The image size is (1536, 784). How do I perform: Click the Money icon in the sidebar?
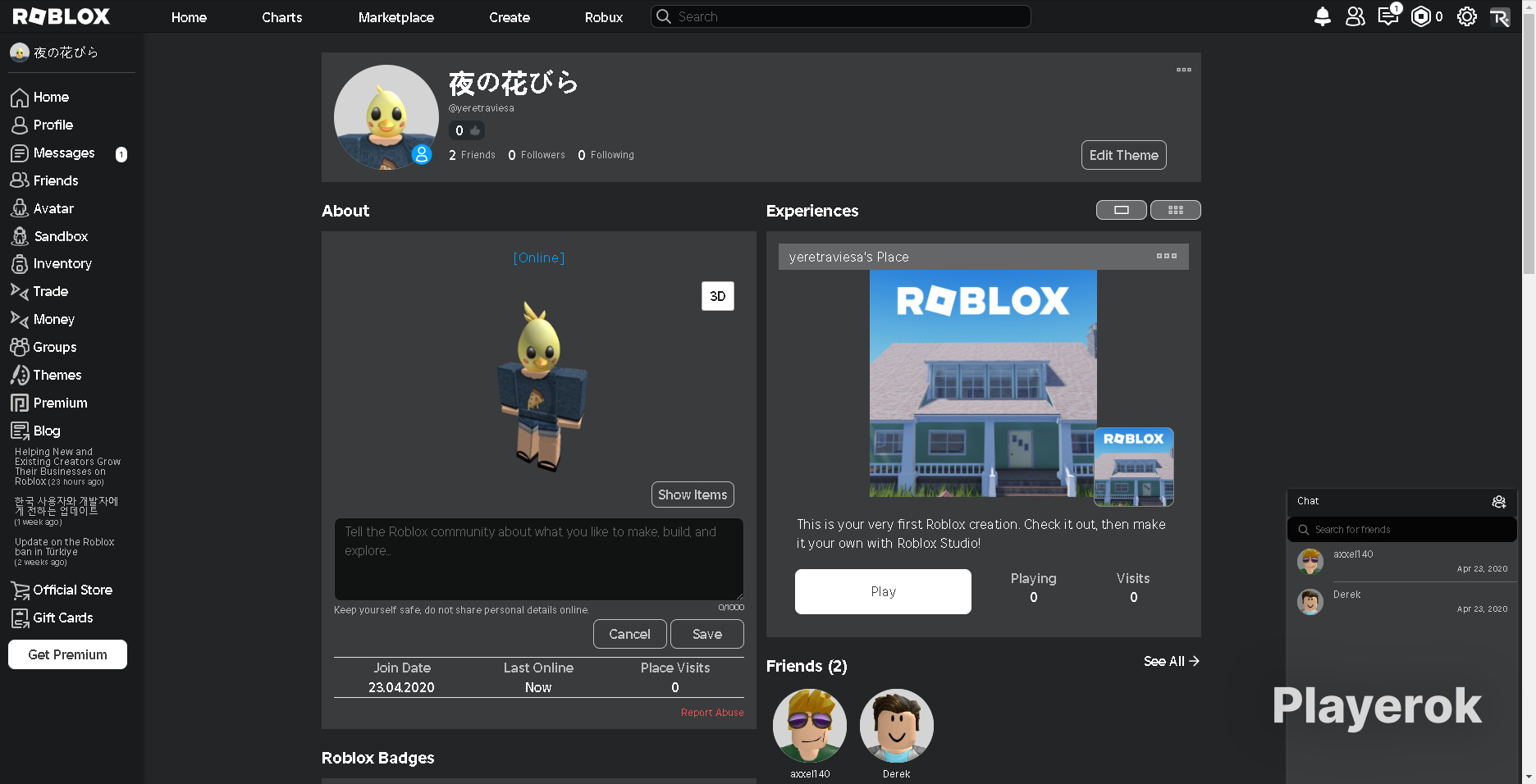[x=20, y=319]
